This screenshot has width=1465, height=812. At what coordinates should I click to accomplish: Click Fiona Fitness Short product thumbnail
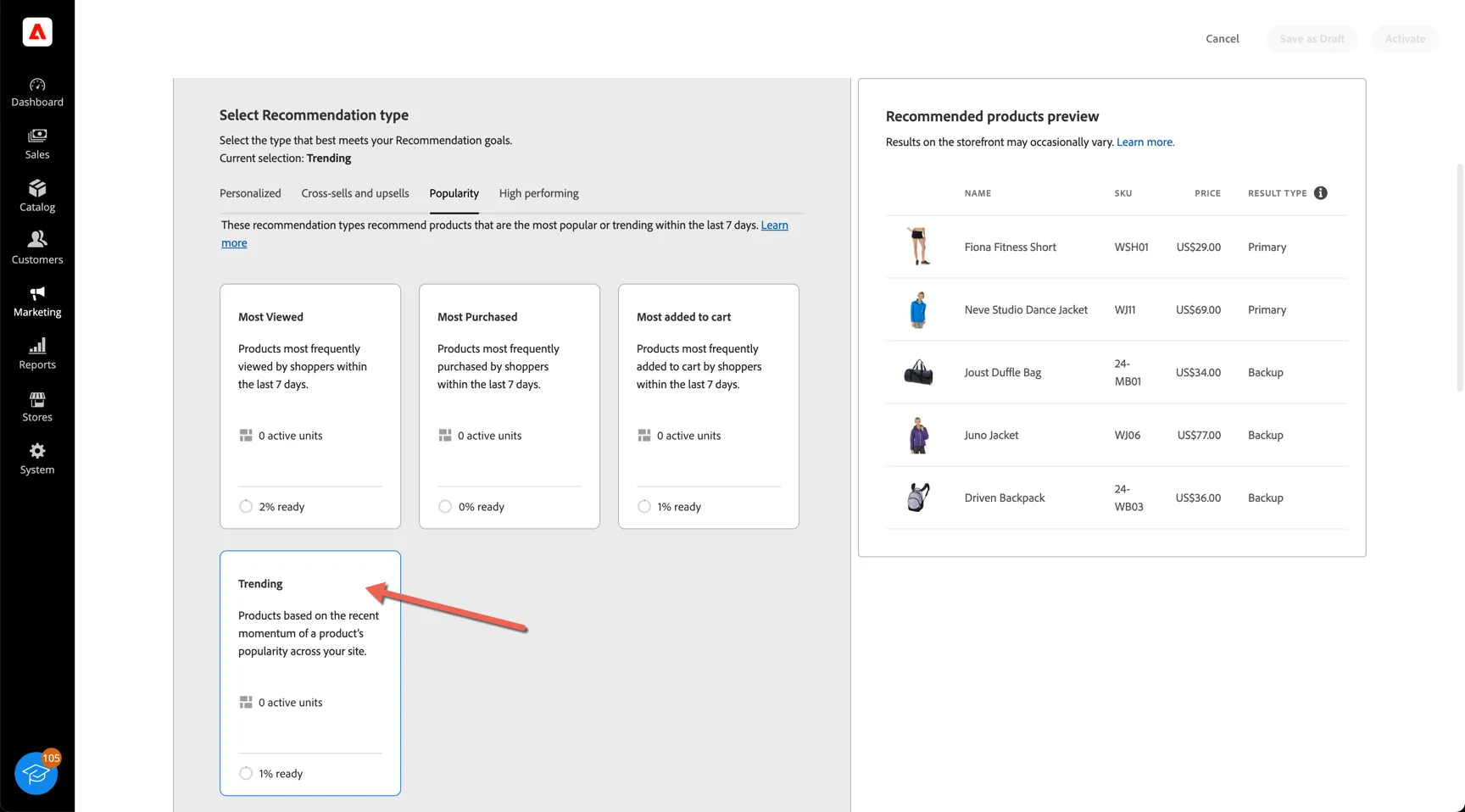click(x=918, y=247)
